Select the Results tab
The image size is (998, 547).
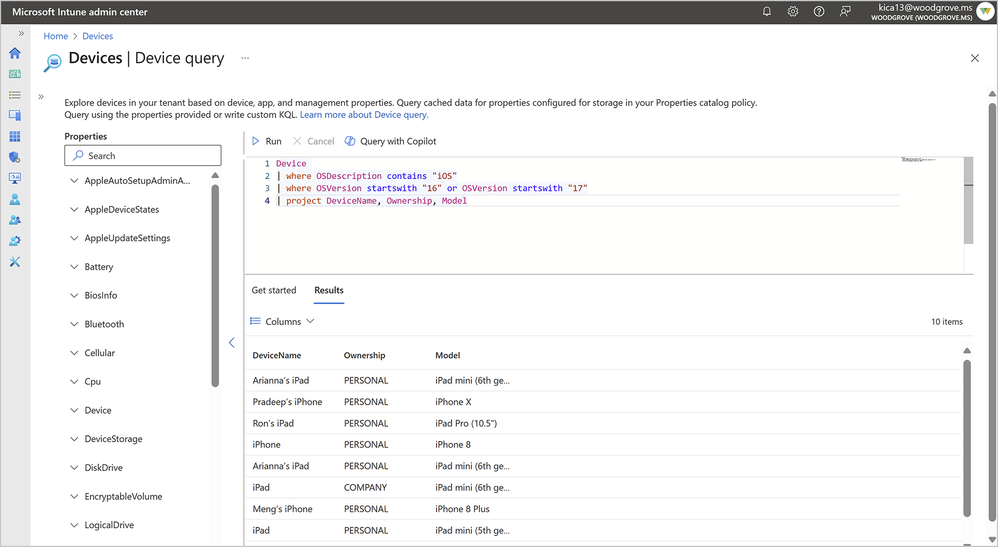point(329,290)
